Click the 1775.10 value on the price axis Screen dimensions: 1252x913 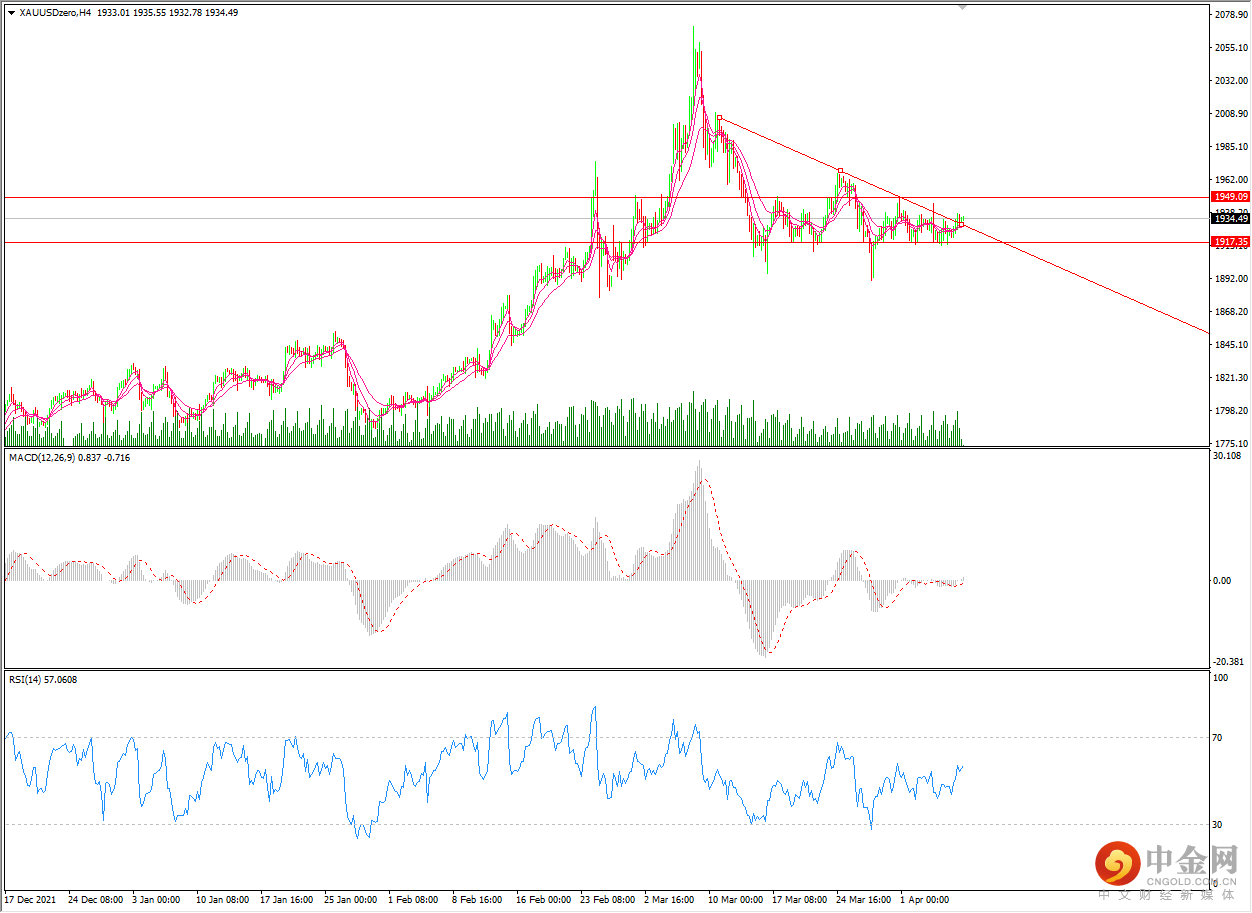point(1231,444)
